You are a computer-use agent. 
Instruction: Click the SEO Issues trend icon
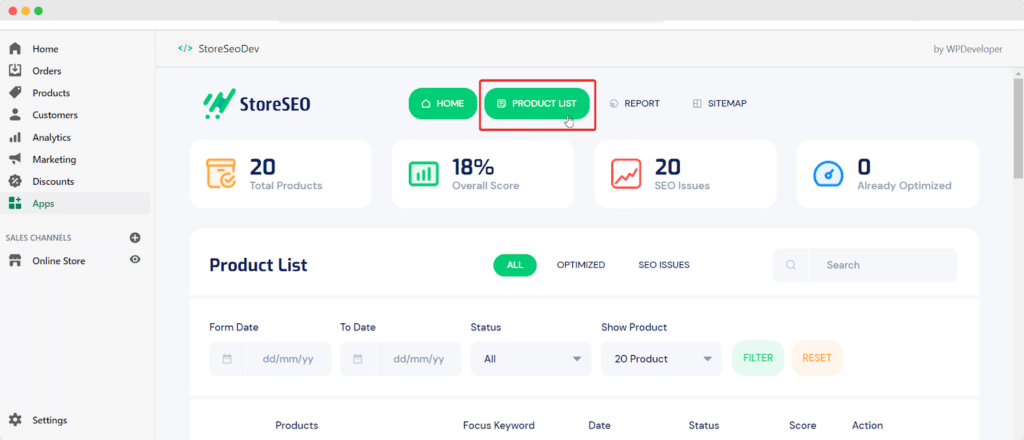(x=626, y=174)
